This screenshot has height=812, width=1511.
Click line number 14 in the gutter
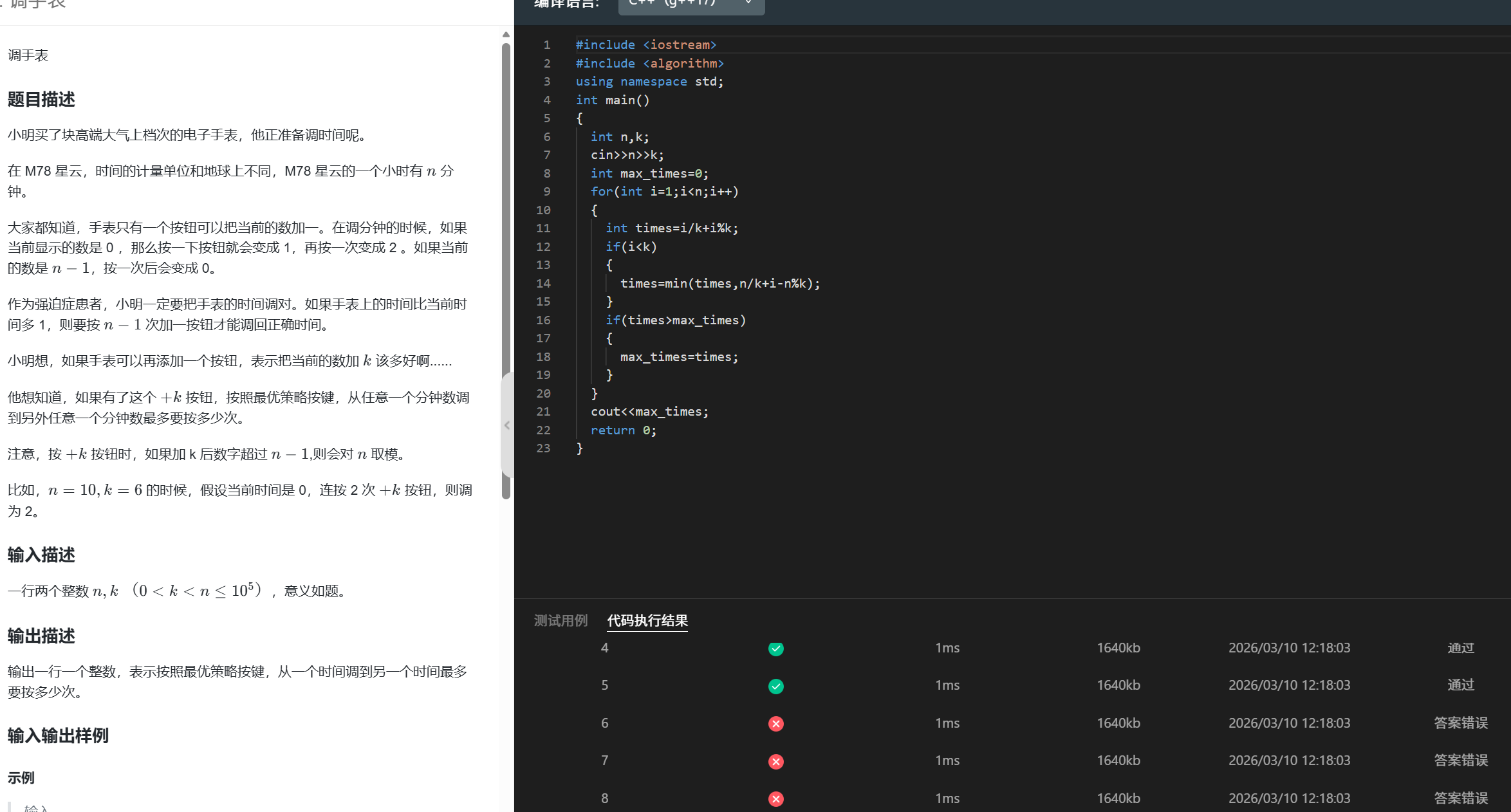tap(544, 284)
